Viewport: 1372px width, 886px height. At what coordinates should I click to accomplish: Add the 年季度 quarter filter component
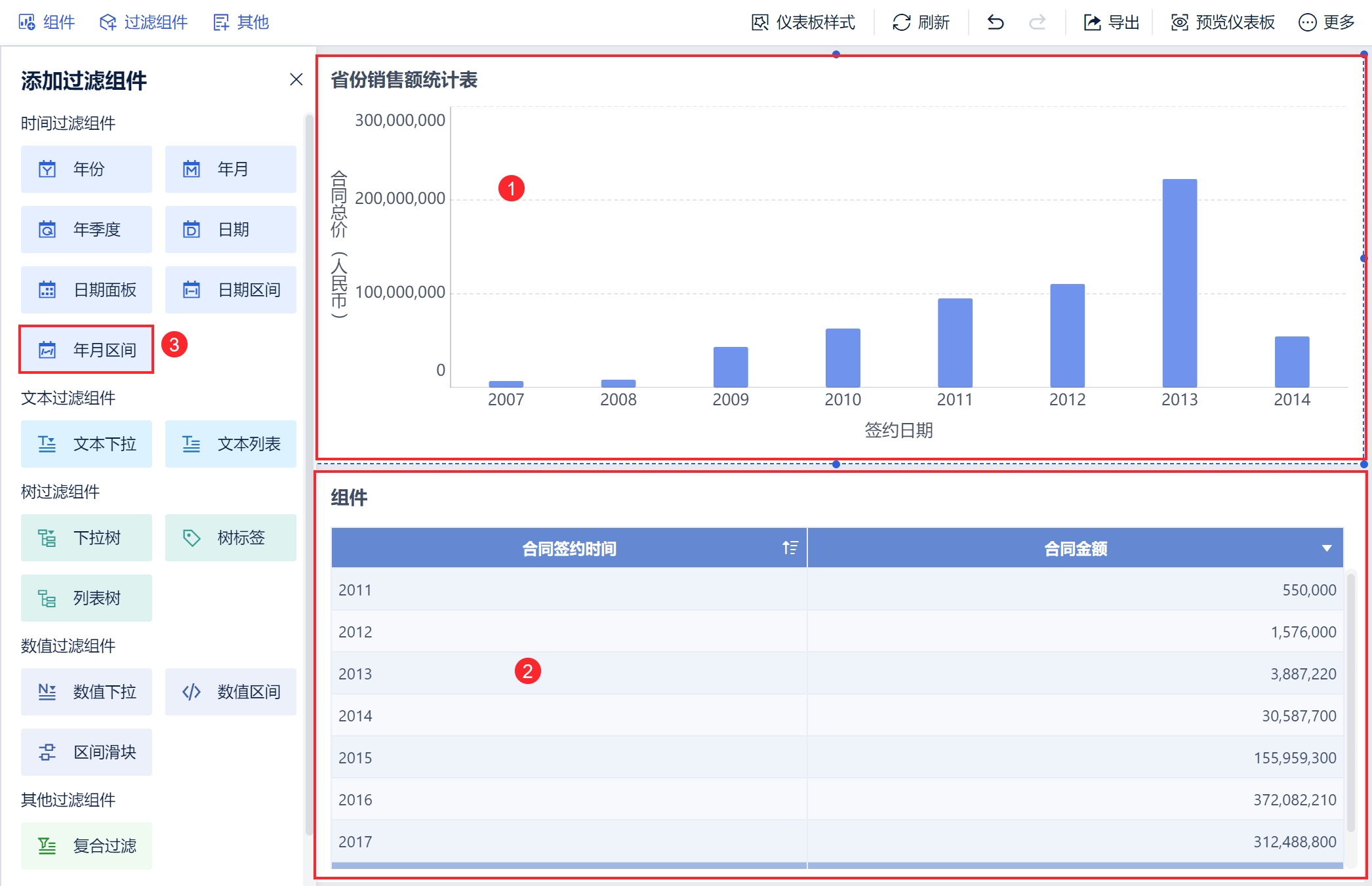(87, 230)
